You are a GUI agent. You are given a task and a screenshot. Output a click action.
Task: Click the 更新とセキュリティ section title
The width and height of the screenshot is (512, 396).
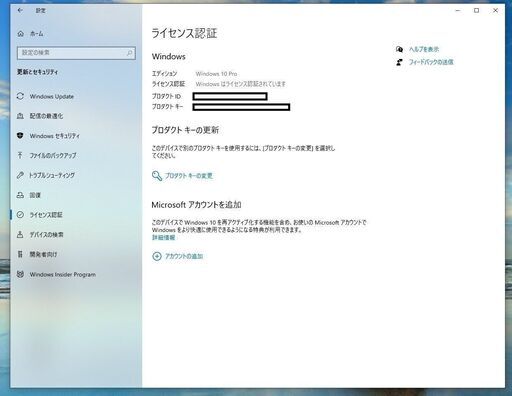(37, 72)
